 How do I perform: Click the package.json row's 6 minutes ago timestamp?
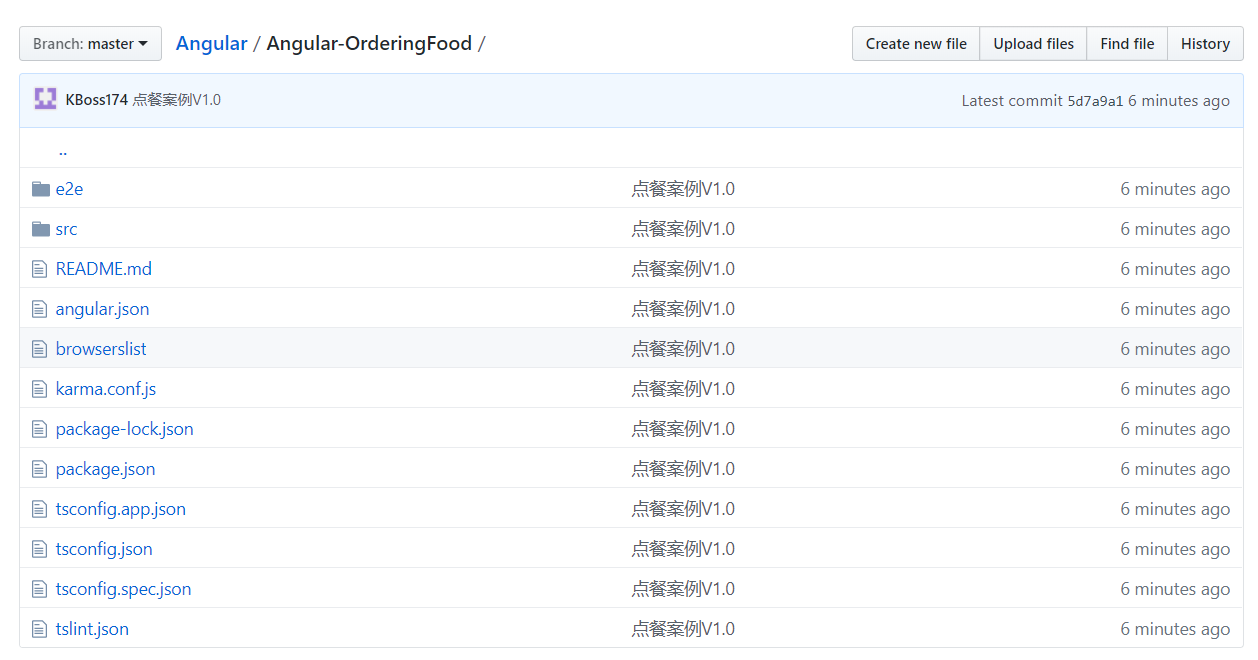tap(1175, 469)
